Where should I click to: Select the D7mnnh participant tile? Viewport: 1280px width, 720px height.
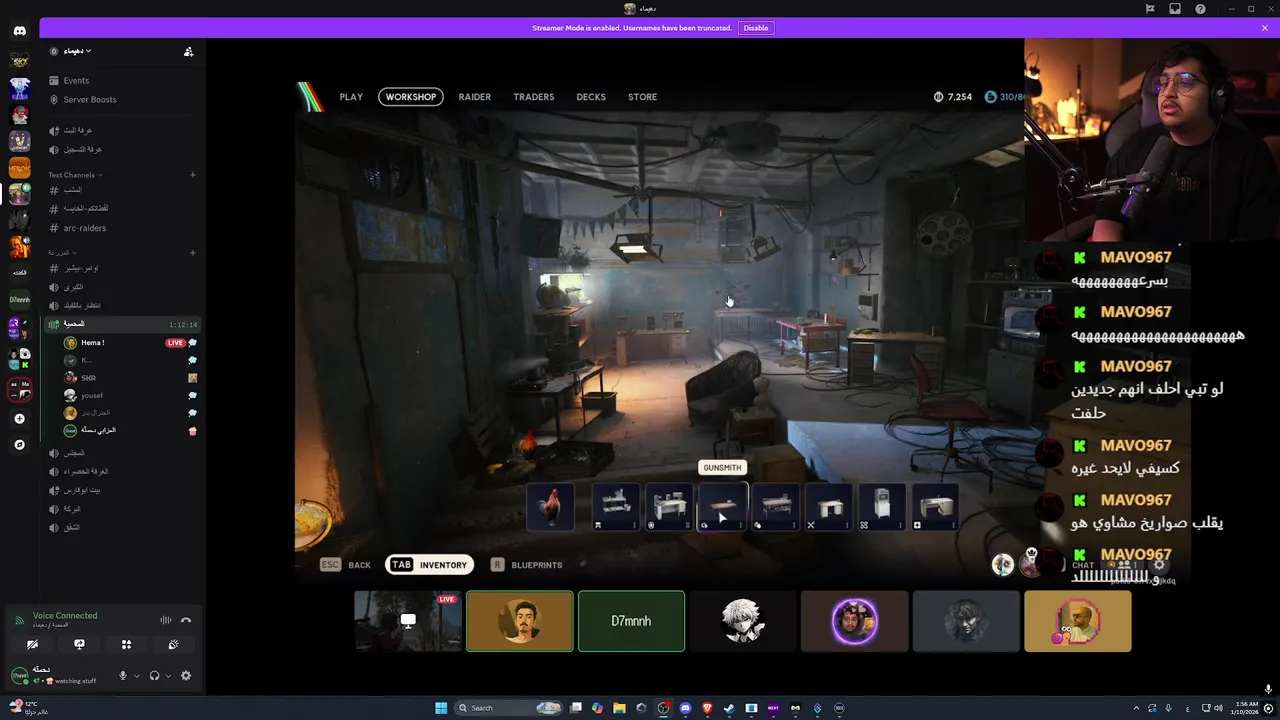[x=631, y=621]
